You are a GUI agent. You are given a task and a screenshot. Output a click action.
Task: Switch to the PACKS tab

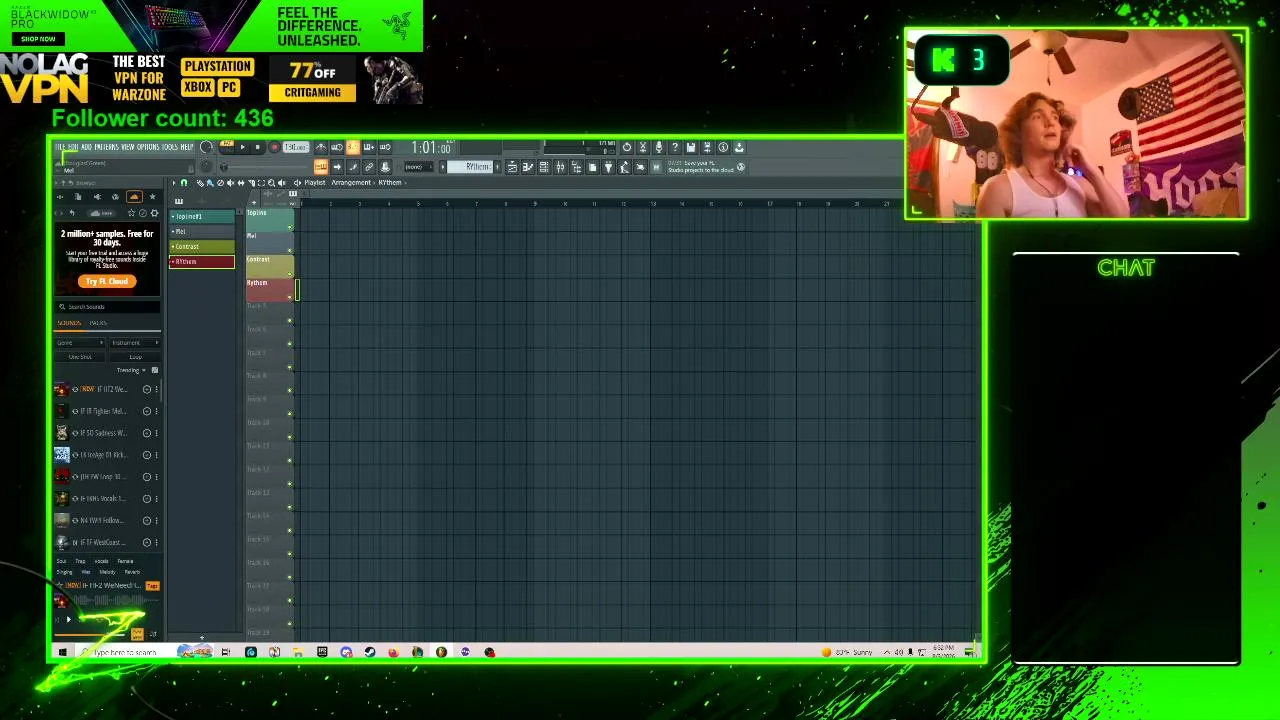coord(98,323)
